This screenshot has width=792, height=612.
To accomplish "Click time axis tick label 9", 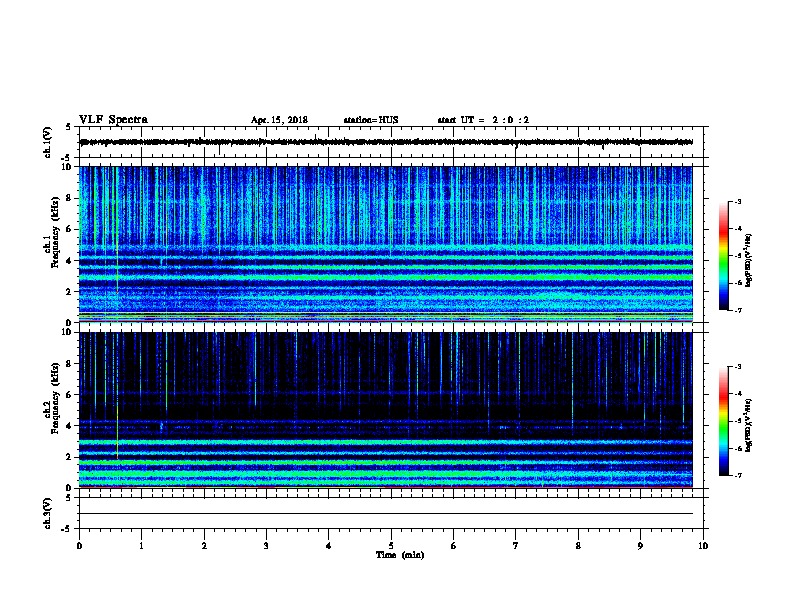I will tap(640, 545).
